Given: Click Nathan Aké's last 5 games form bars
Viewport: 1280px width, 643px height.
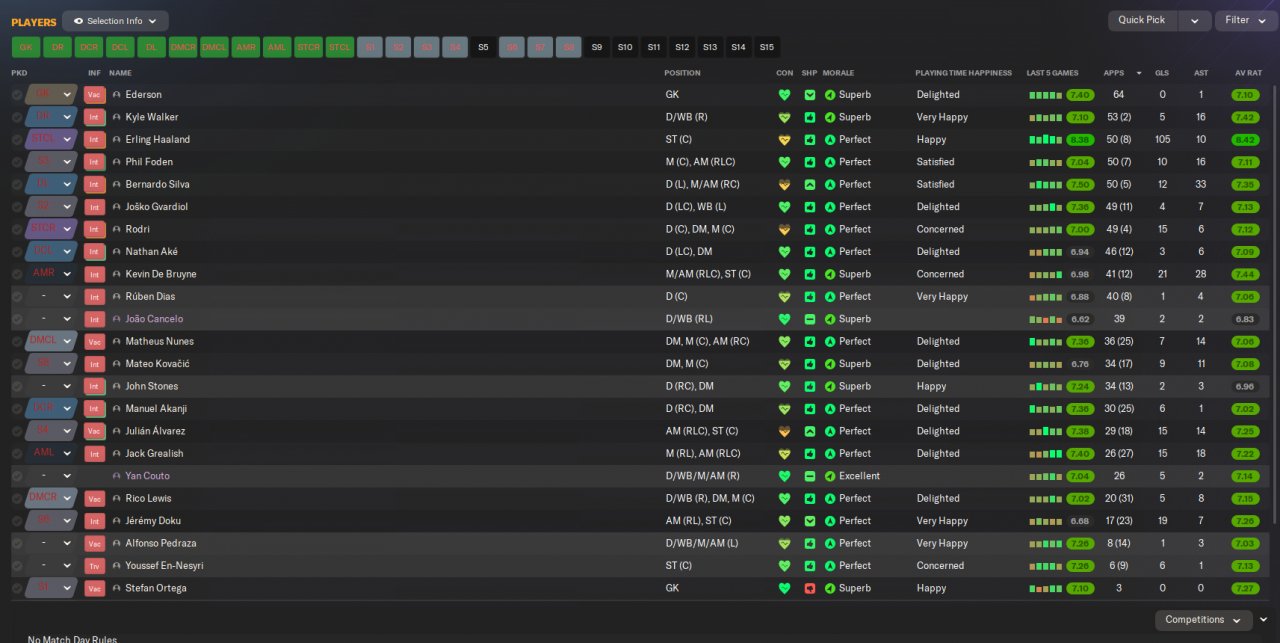Looking at the screenshot, I should (1045, 252).
